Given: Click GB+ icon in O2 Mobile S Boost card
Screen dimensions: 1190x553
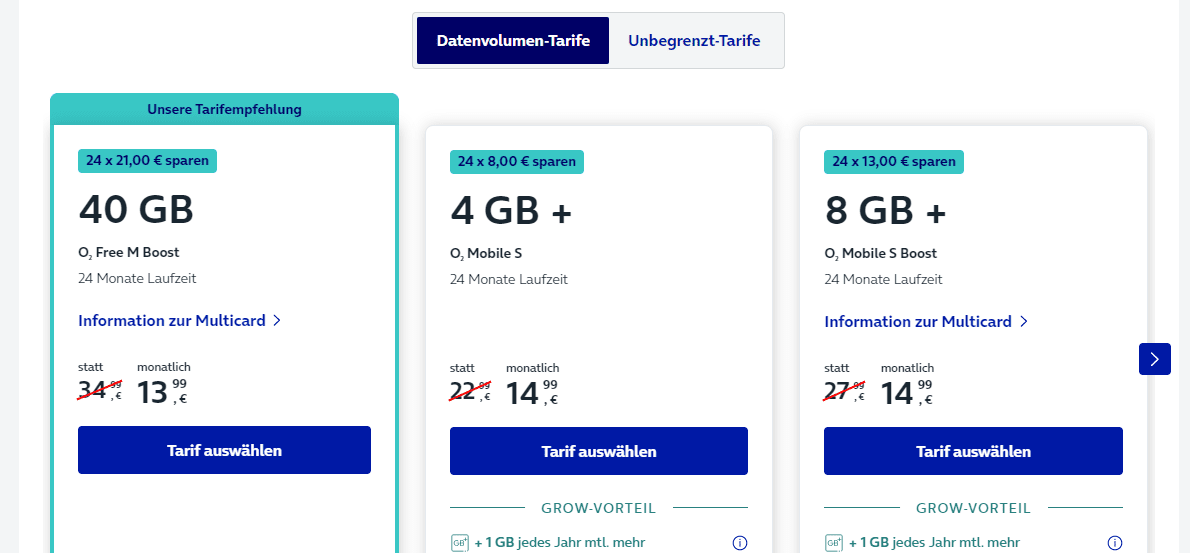Looking at the screenshot, I should (x=834, y=543).
